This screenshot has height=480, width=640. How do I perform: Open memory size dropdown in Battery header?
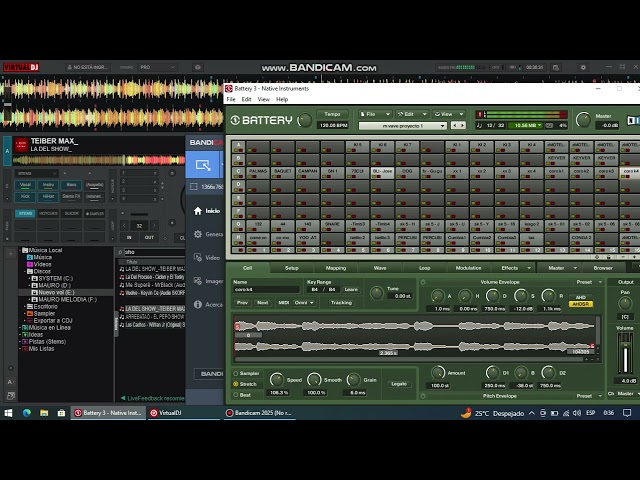pos(525,125)
